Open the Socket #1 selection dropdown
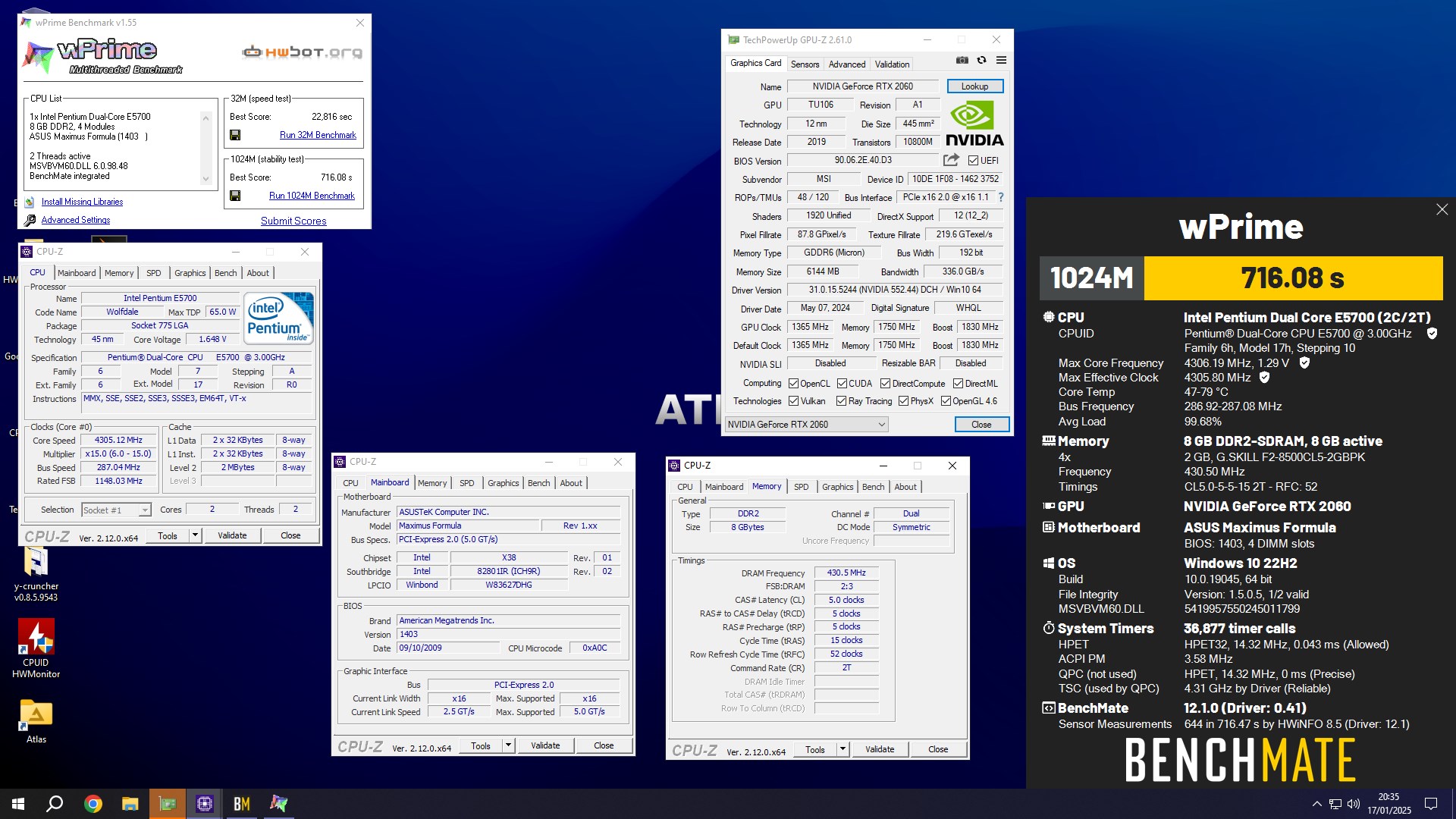Viewport: 1456px width, 819px height. point(116,510)
